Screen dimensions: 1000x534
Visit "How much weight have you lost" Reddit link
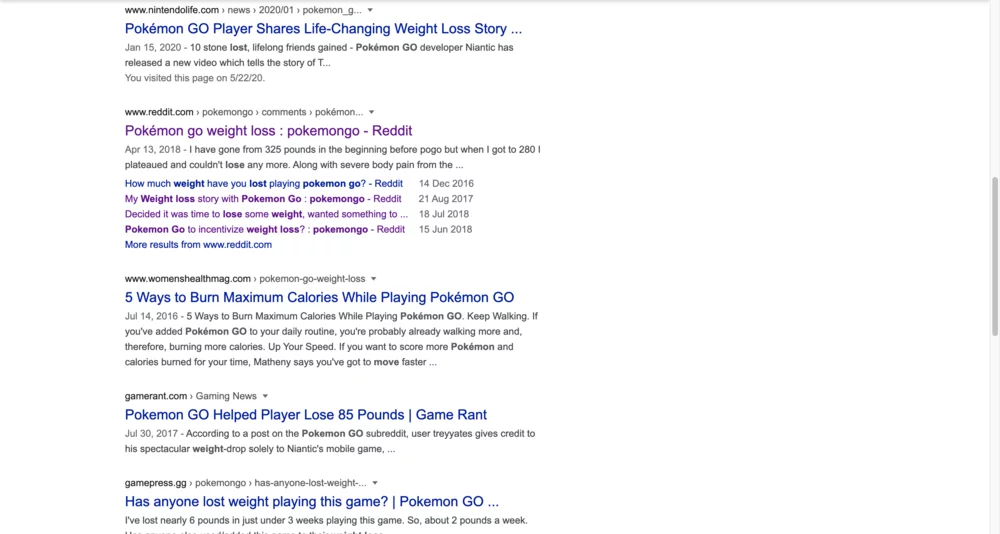pyautogui.click(x=264, y=184)
